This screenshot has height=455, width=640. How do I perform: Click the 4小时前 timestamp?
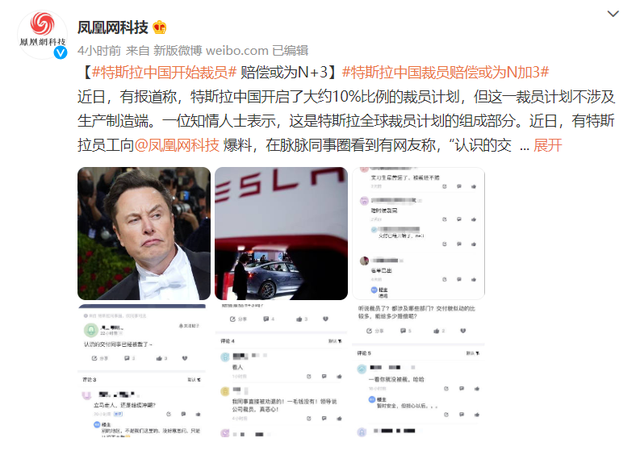(x=99, y=51)
